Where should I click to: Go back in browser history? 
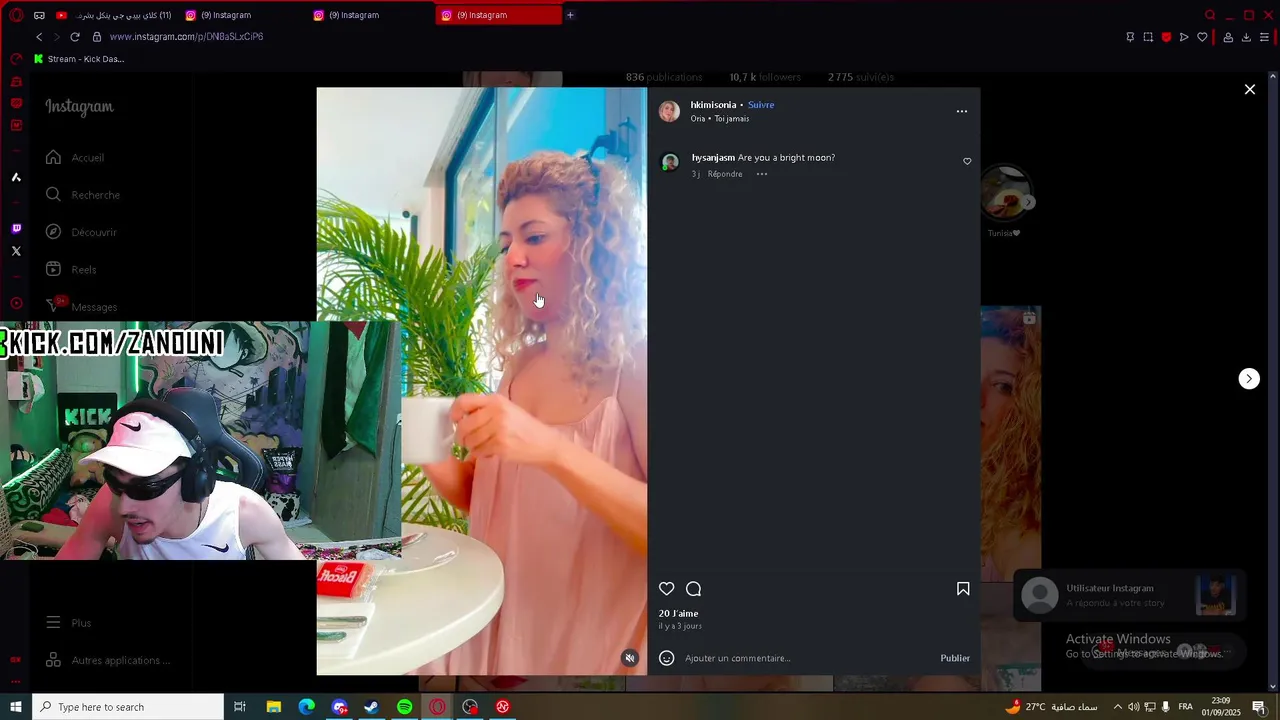[x=39, y=37]
